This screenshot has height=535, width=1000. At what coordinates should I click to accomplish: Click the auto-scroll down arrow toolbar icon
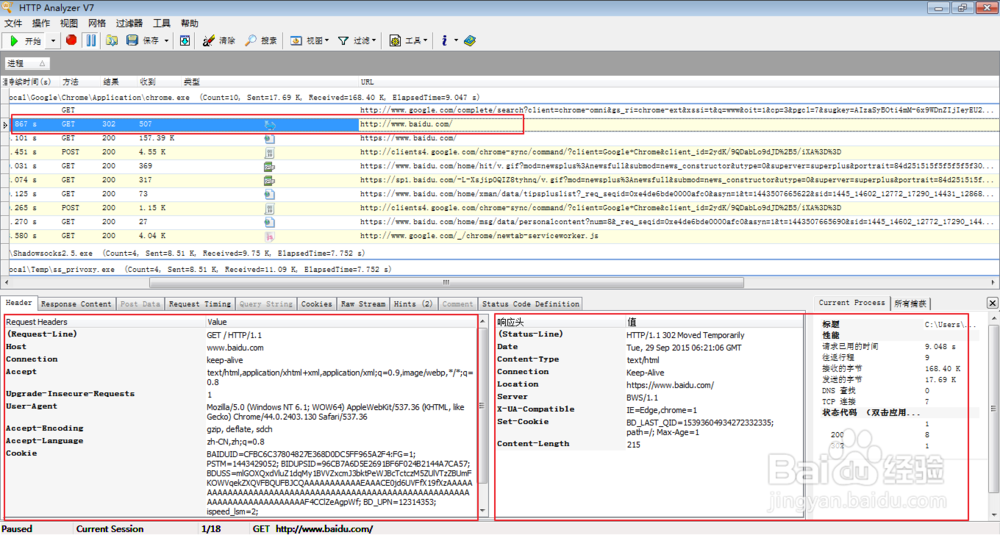click(x=184, y=40)
